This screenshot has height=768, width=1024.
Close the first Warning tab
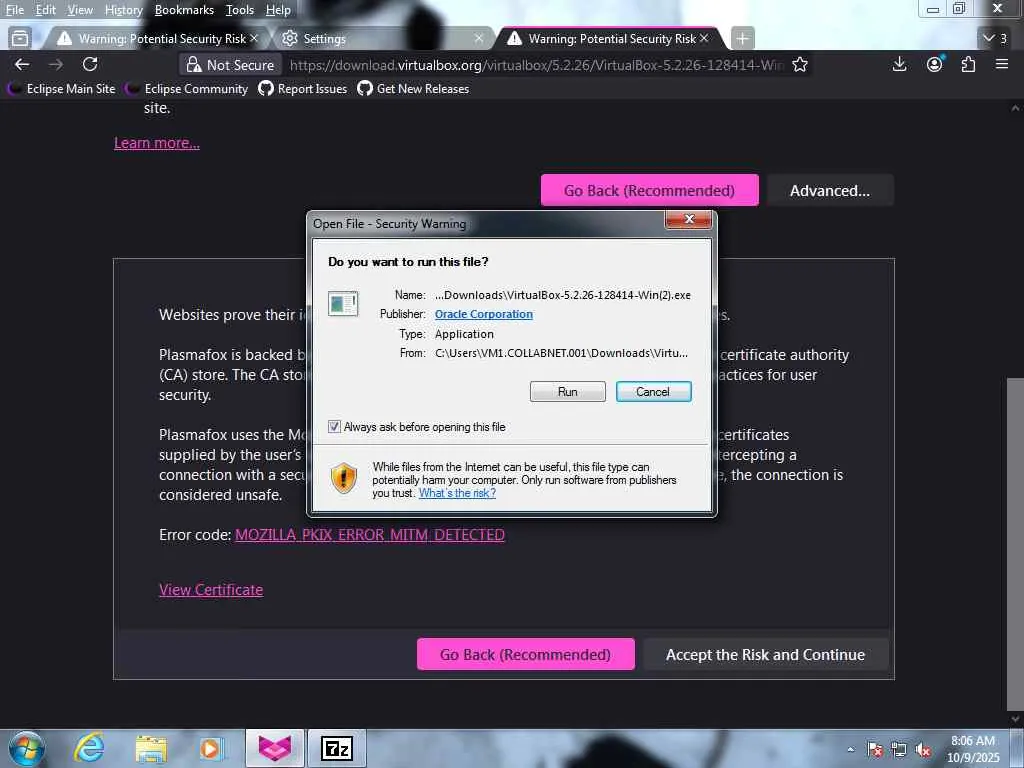(x=254, y=39)
